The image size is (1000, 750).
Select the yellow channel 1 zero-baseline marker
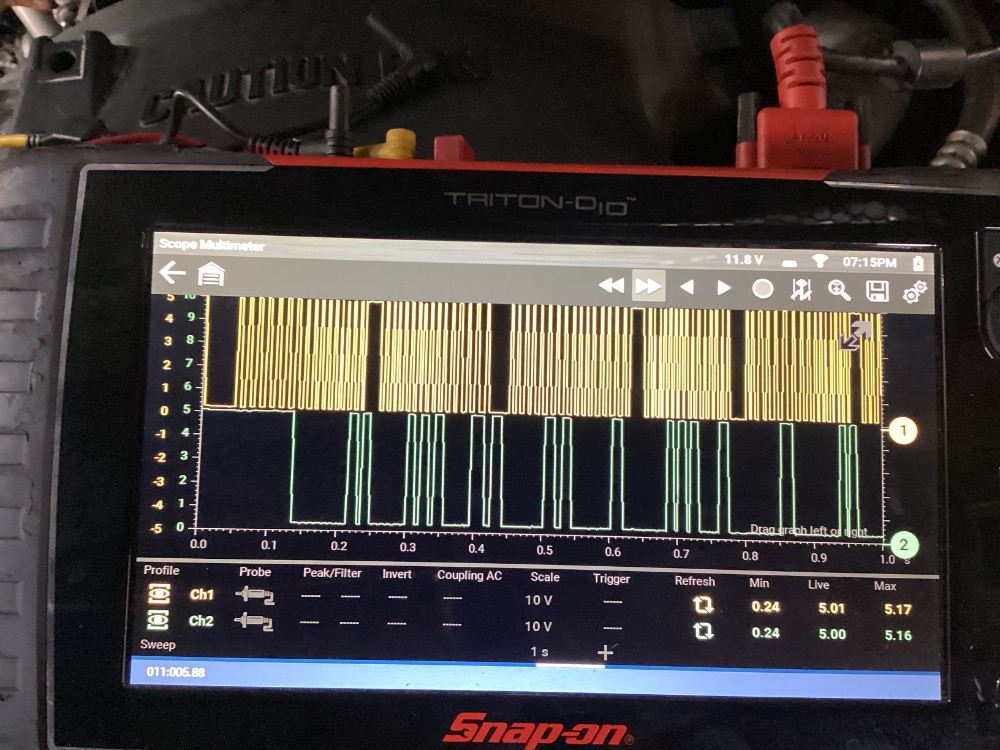click(902, 431)
